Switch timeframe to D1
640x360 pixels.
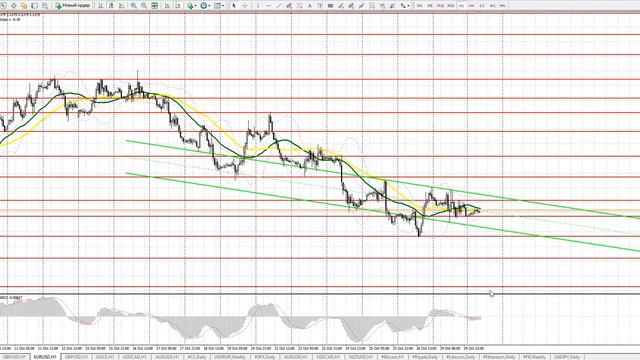pyautogui.click(x=482, y=6)
